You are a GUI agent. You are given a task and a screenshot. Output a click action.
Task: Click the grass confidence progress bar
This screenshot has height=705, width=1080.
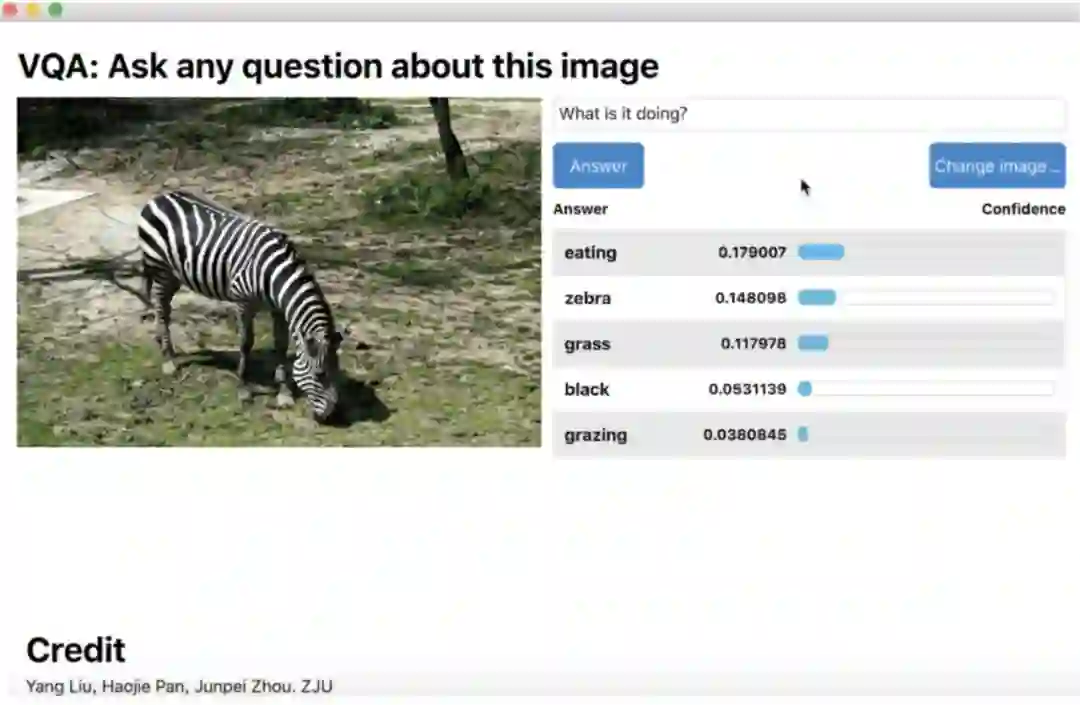point(926,343)
